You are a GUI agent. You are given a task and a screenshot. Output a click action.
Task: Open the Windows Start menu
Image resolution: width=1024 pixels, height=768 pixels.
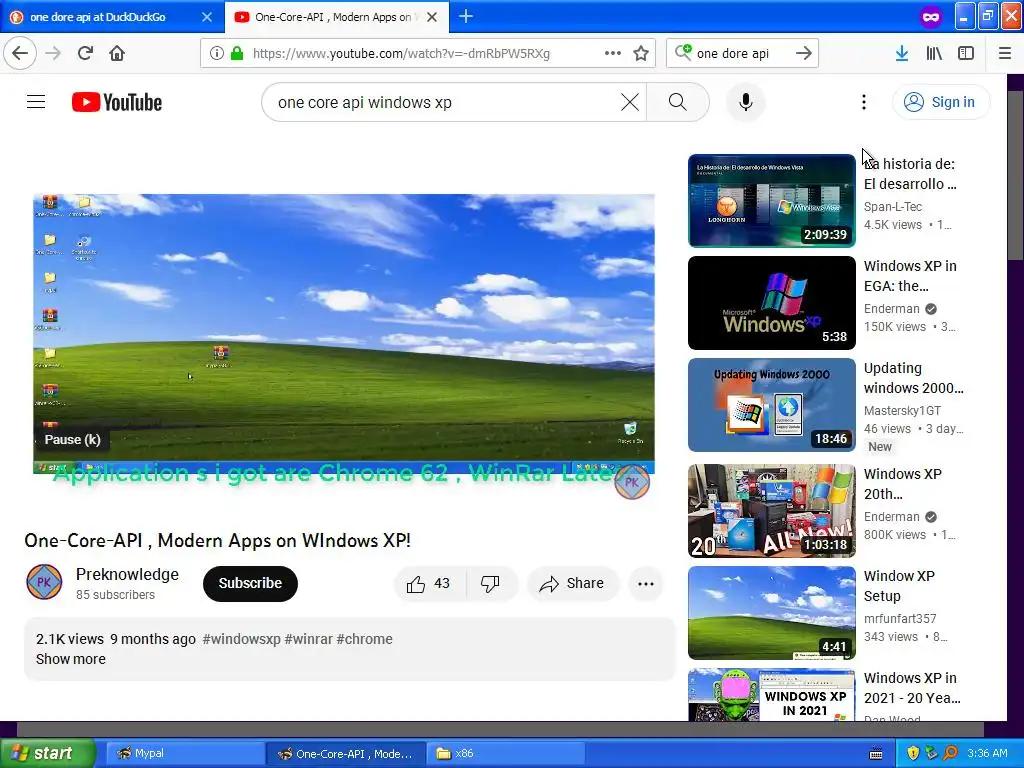coord(47,754)
